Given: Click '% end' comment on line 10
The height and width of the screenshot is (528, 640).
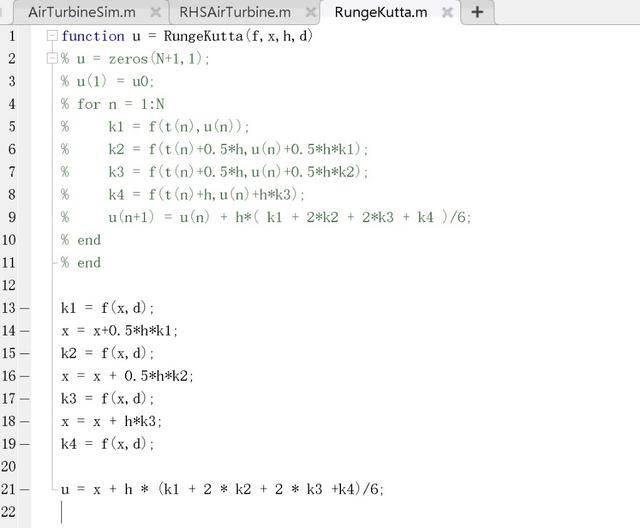Looking at the screenshot, I should (81, 240).
